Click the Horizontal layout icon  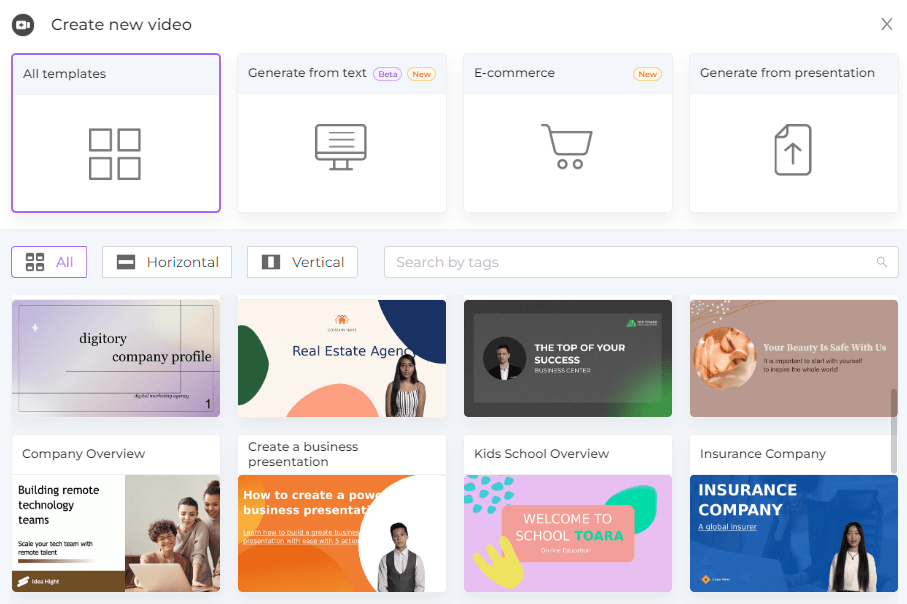click(126, 262)
